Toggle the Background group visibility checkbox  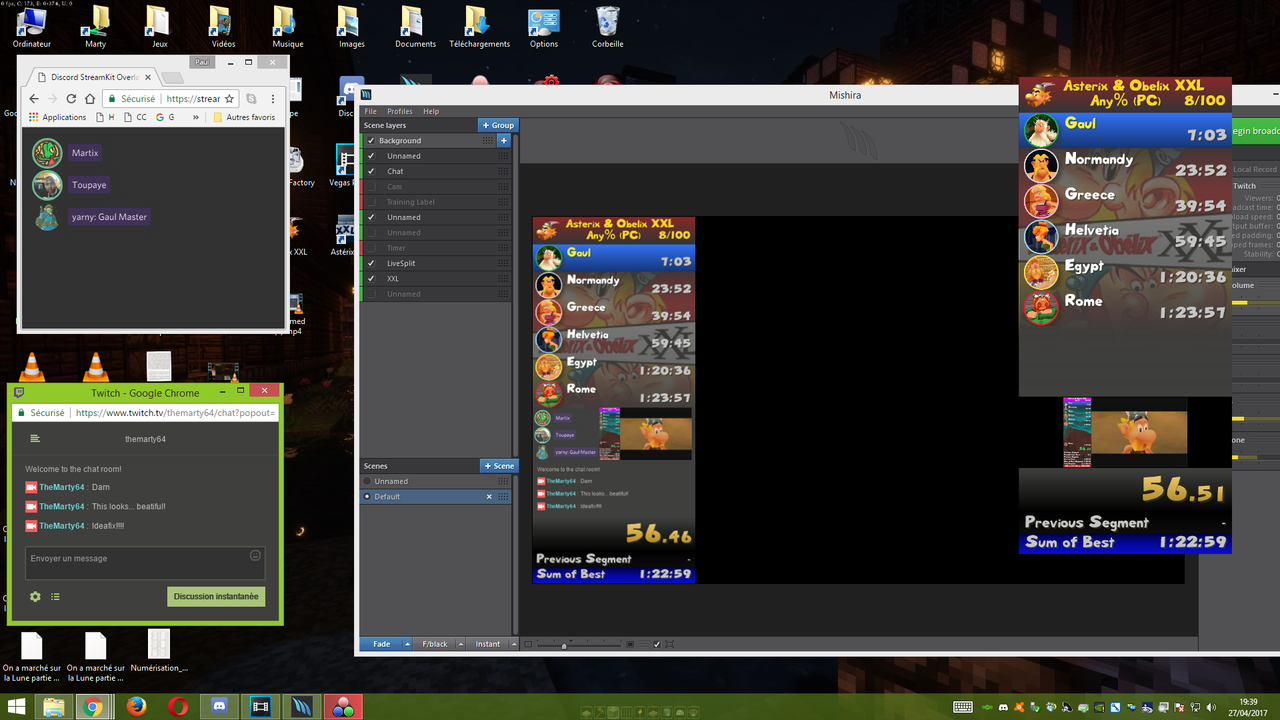(371, 141)
